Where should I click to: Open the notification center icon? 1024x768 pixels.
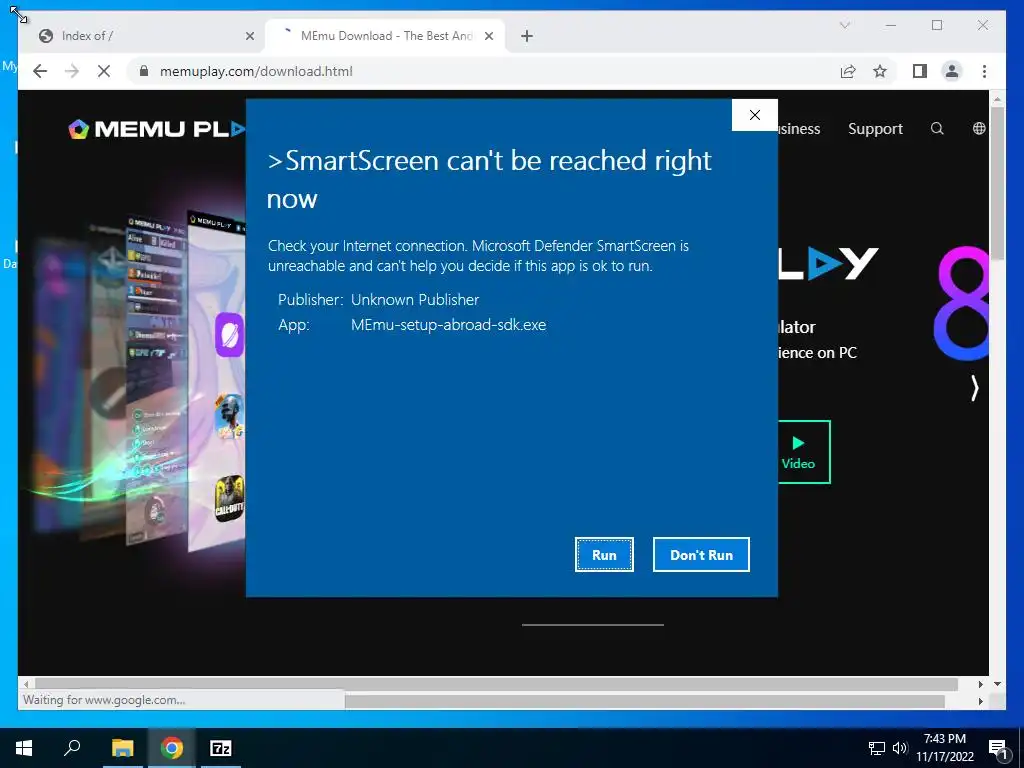998,748
